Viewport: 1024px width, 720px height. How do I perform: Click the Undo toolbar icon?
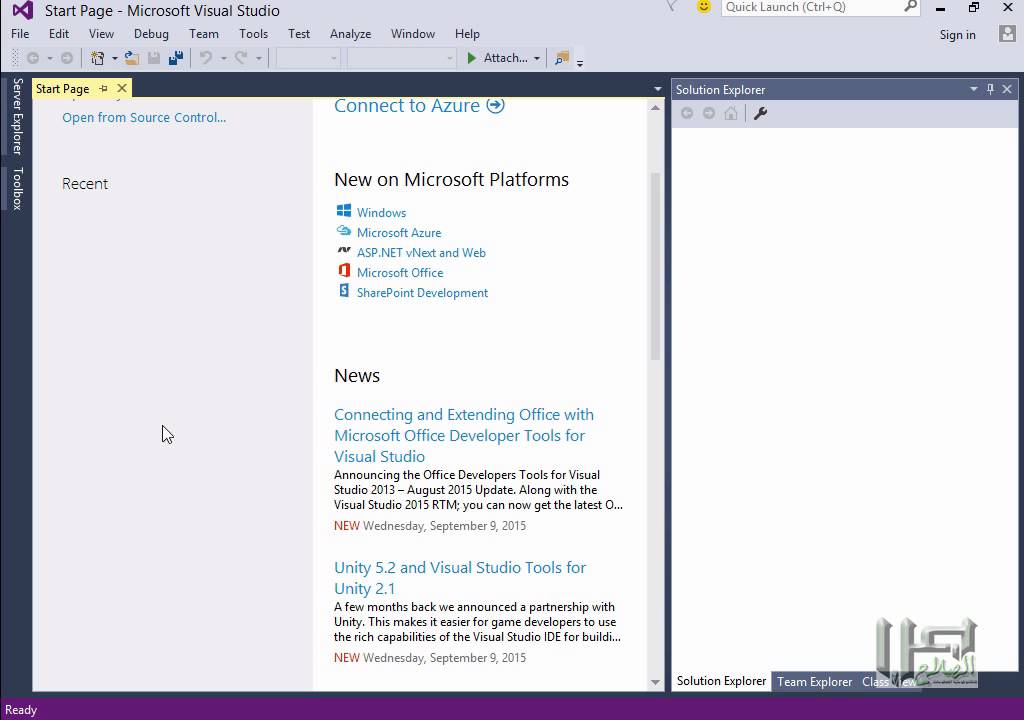point(206,58)
